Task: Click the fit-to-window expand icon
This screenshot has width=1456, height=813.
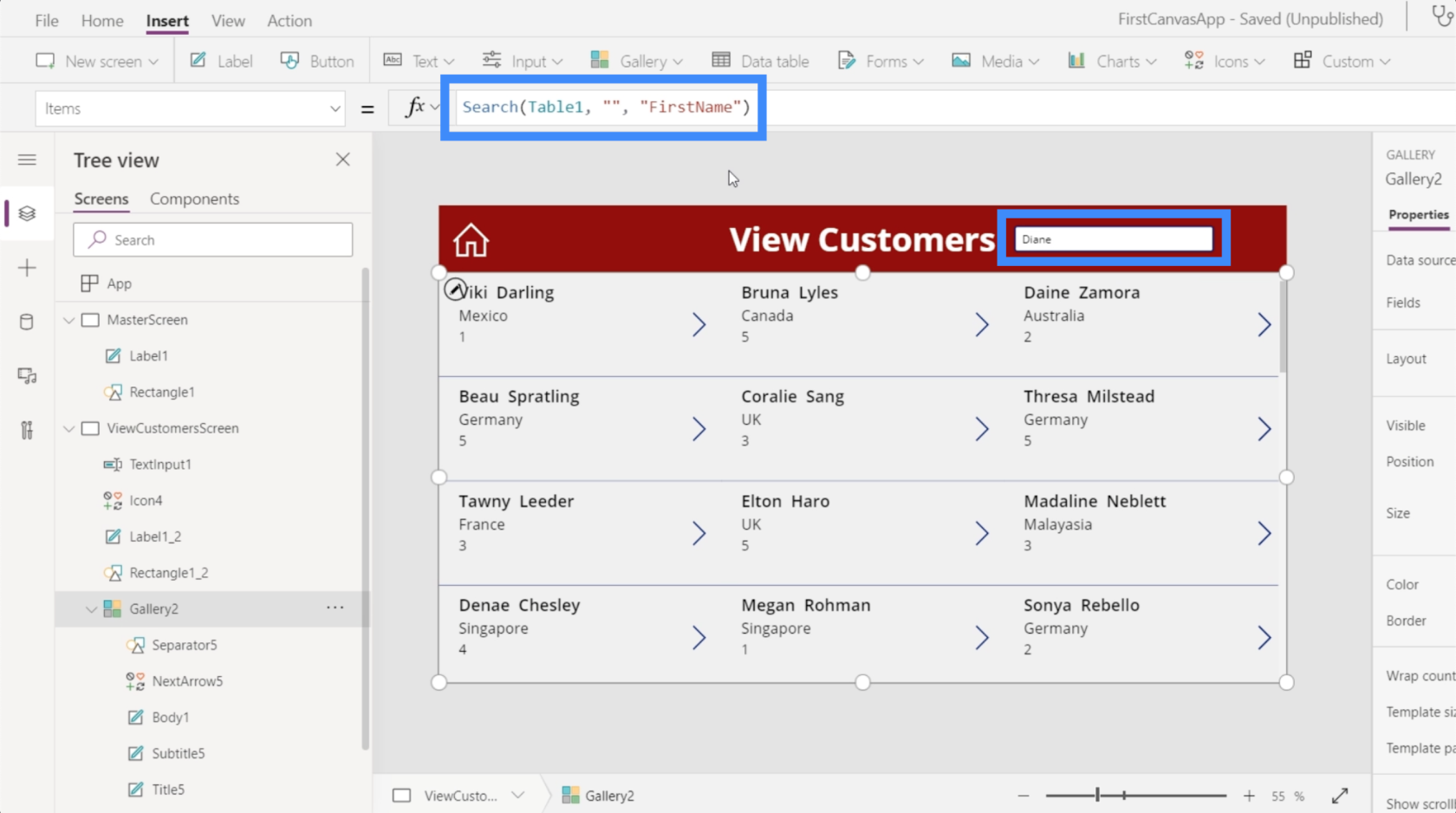Action: [x=1339, y=796]
